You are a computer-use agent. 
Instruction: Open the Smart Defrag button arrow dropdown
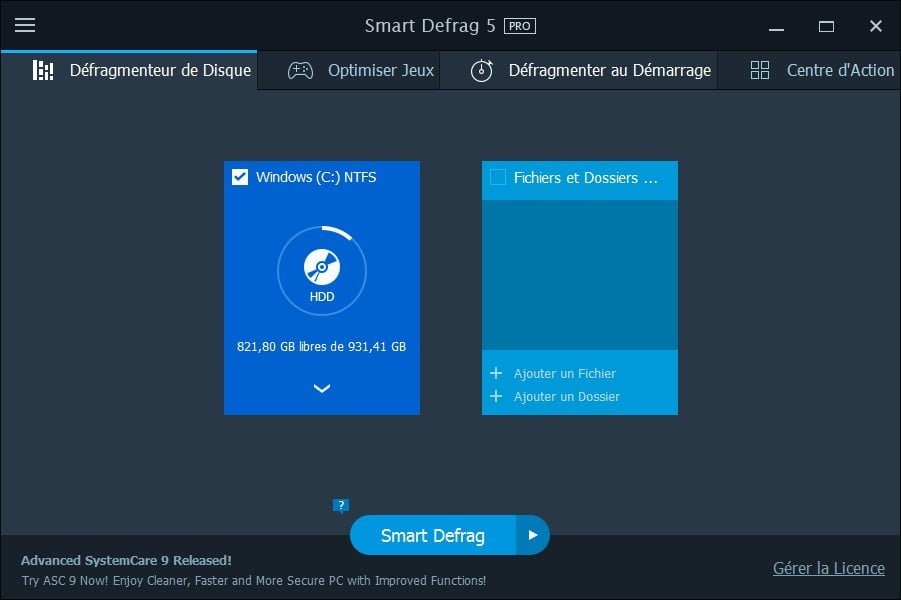533,535
